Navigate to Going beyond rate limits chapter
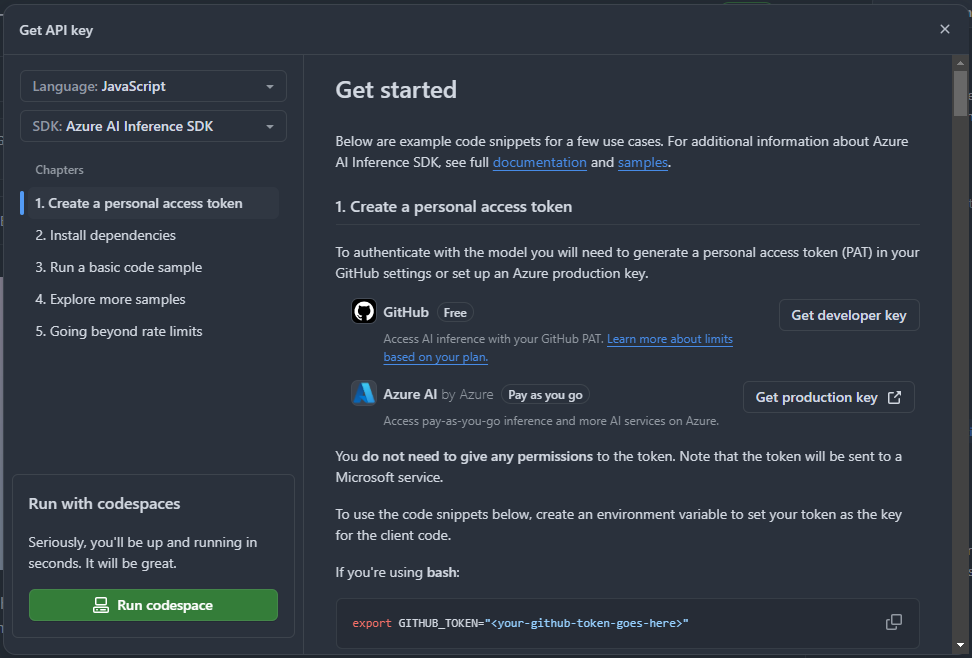 tap(118, 331)
